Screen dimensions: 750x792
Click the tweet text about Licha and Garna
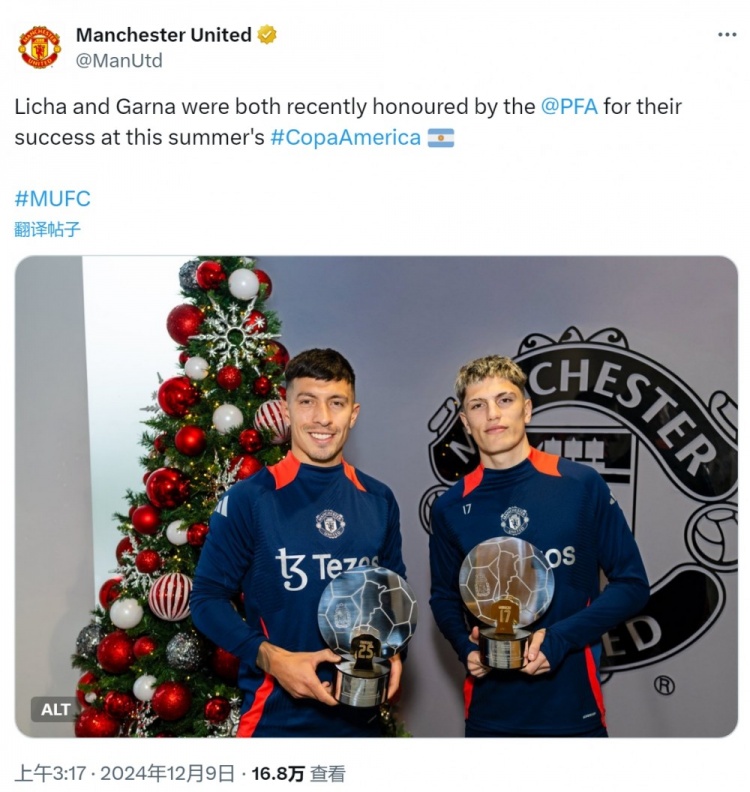(x=348, y=122)
